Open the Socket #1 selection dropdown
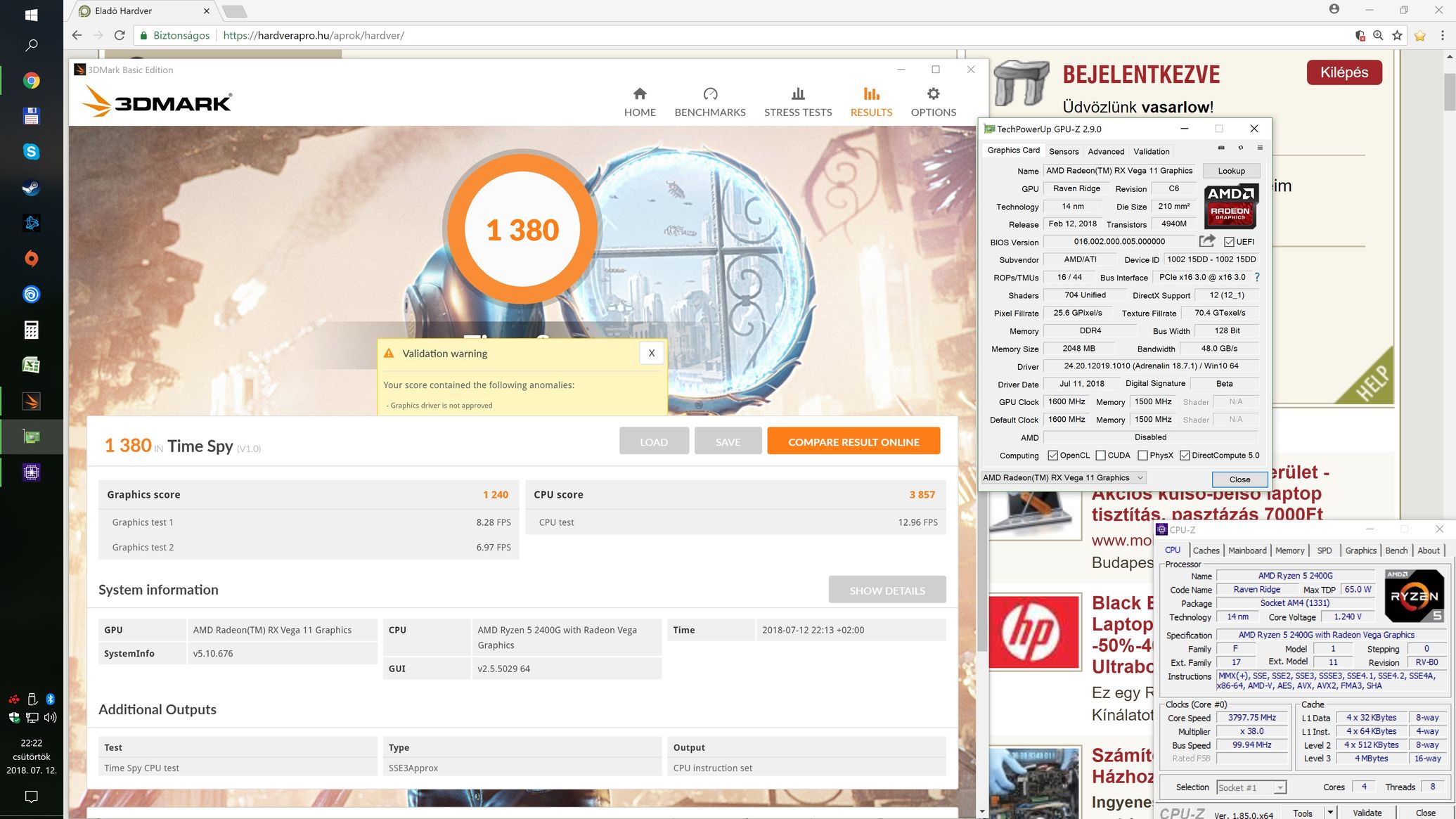1456x819 pixels. click(1280, 787)
